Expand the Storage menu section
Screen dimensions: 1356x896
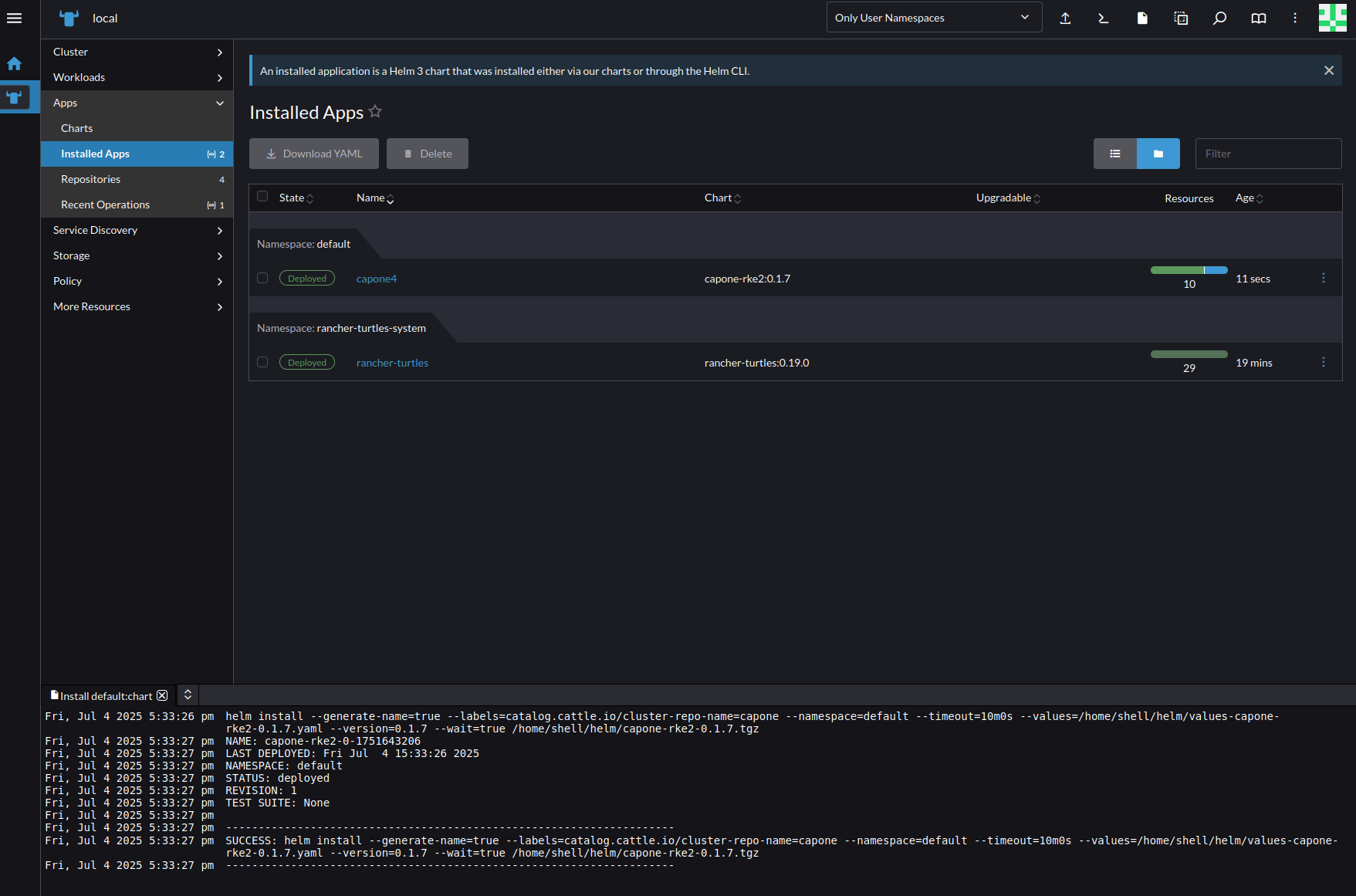137,255
